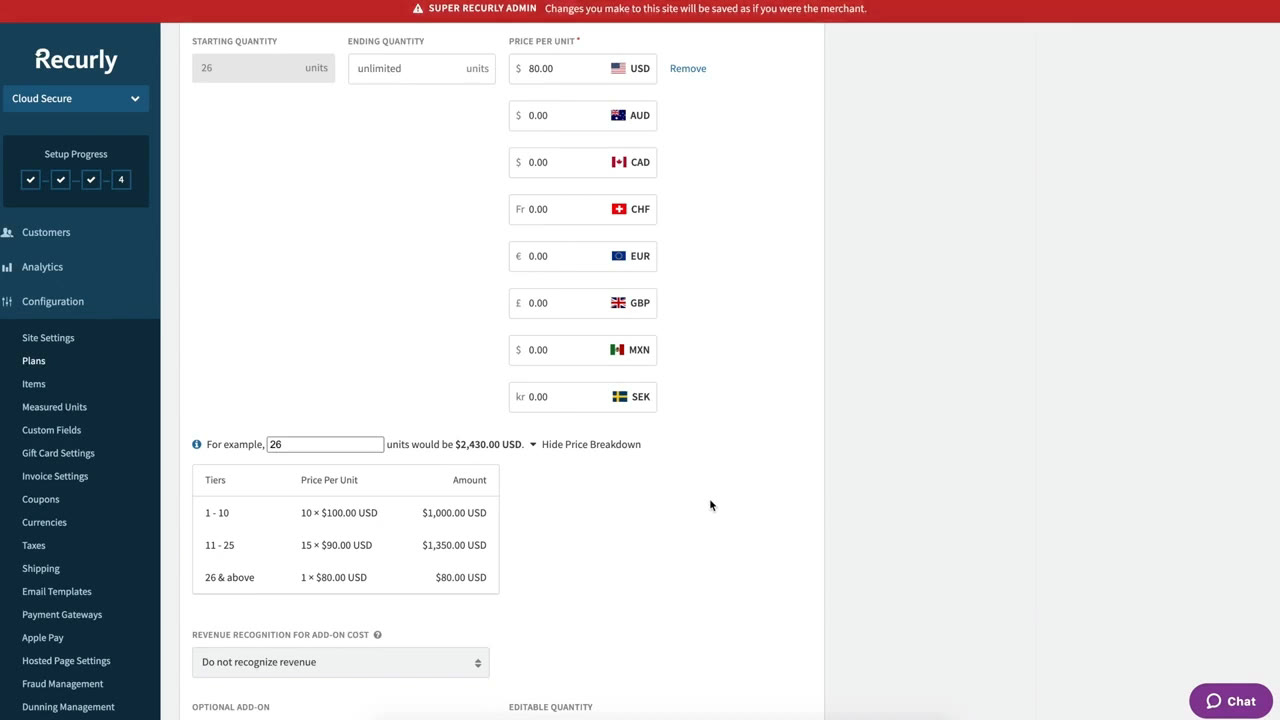Screen dimensions: 1280x720
Task: Click the first setup progress checkmark
Action: (x=31, y=180)
